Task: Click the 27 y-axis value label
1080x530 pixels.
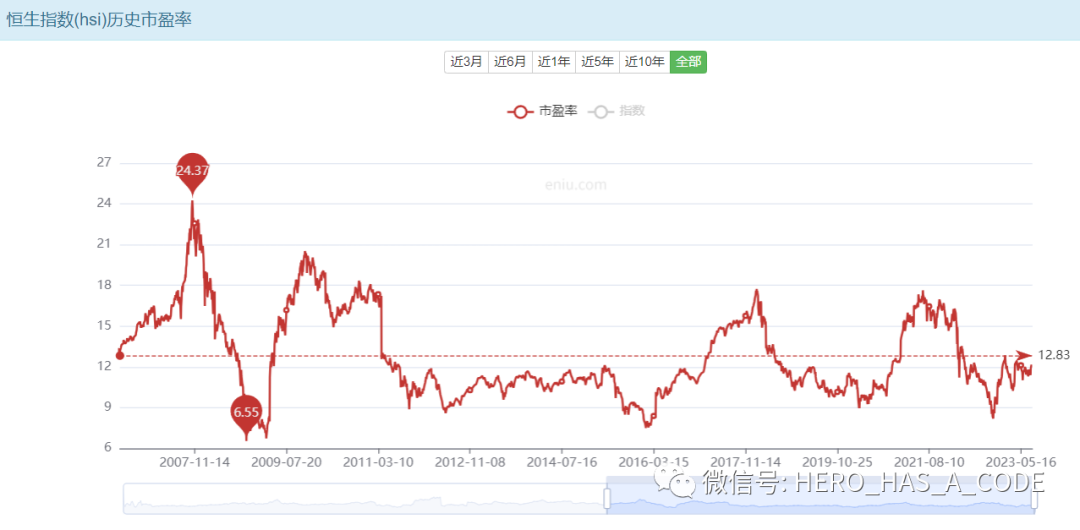Action: (105, 163)
